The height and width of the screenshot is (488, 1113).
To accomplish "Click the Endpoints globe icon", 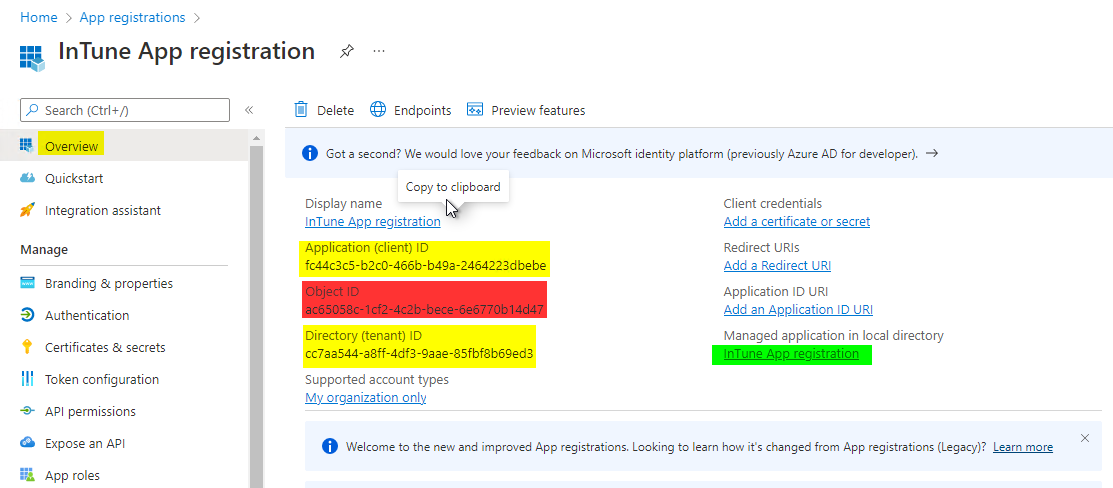I will (378, 109).
